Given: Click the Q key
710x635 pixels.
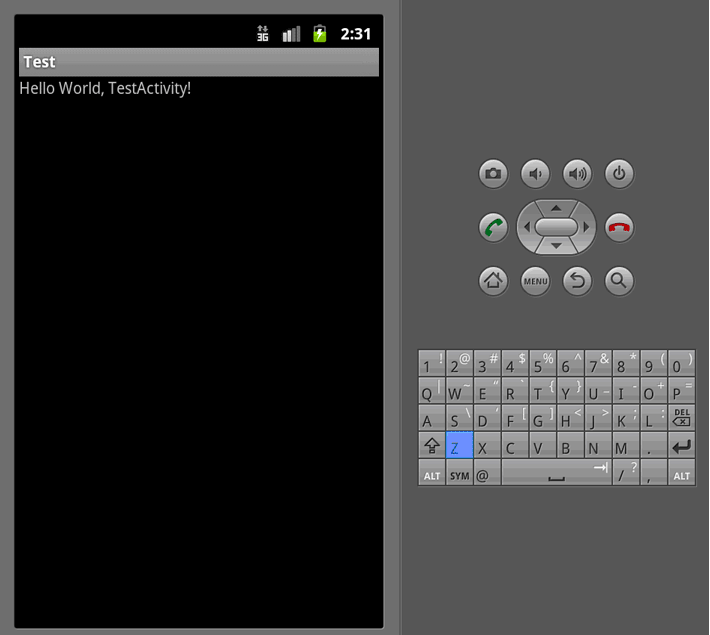Looking at the screenshot, I should [x=432, y=390].
